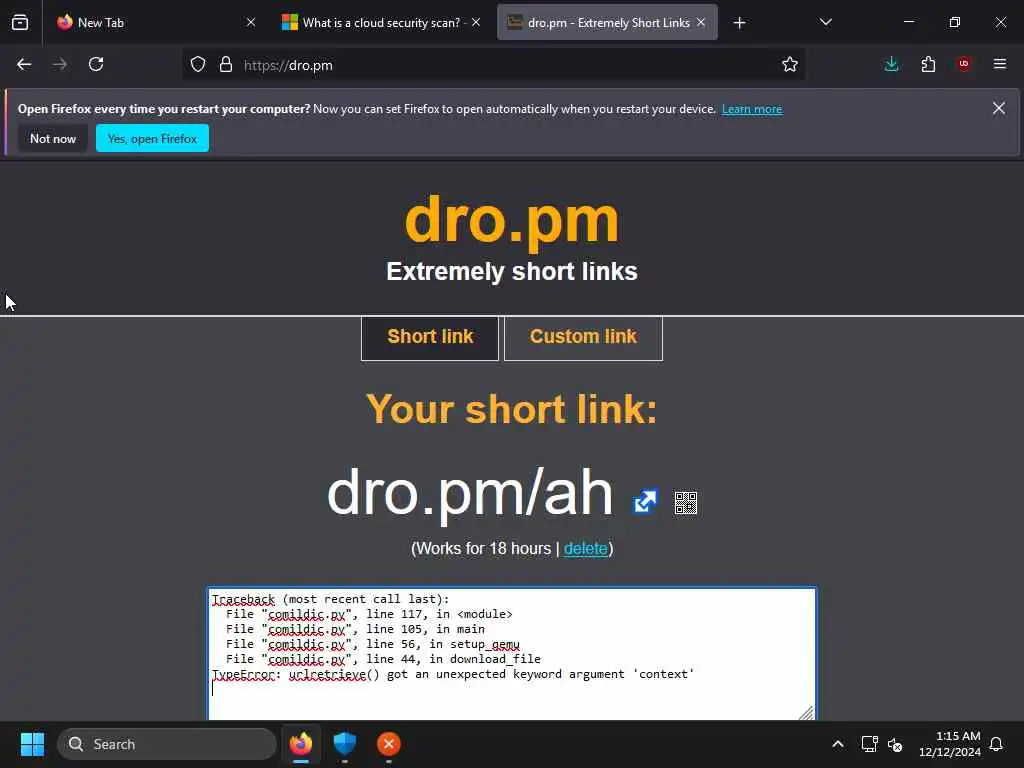Open the muted volume tray icon
1024x768 pixels.
coord(895,744)
